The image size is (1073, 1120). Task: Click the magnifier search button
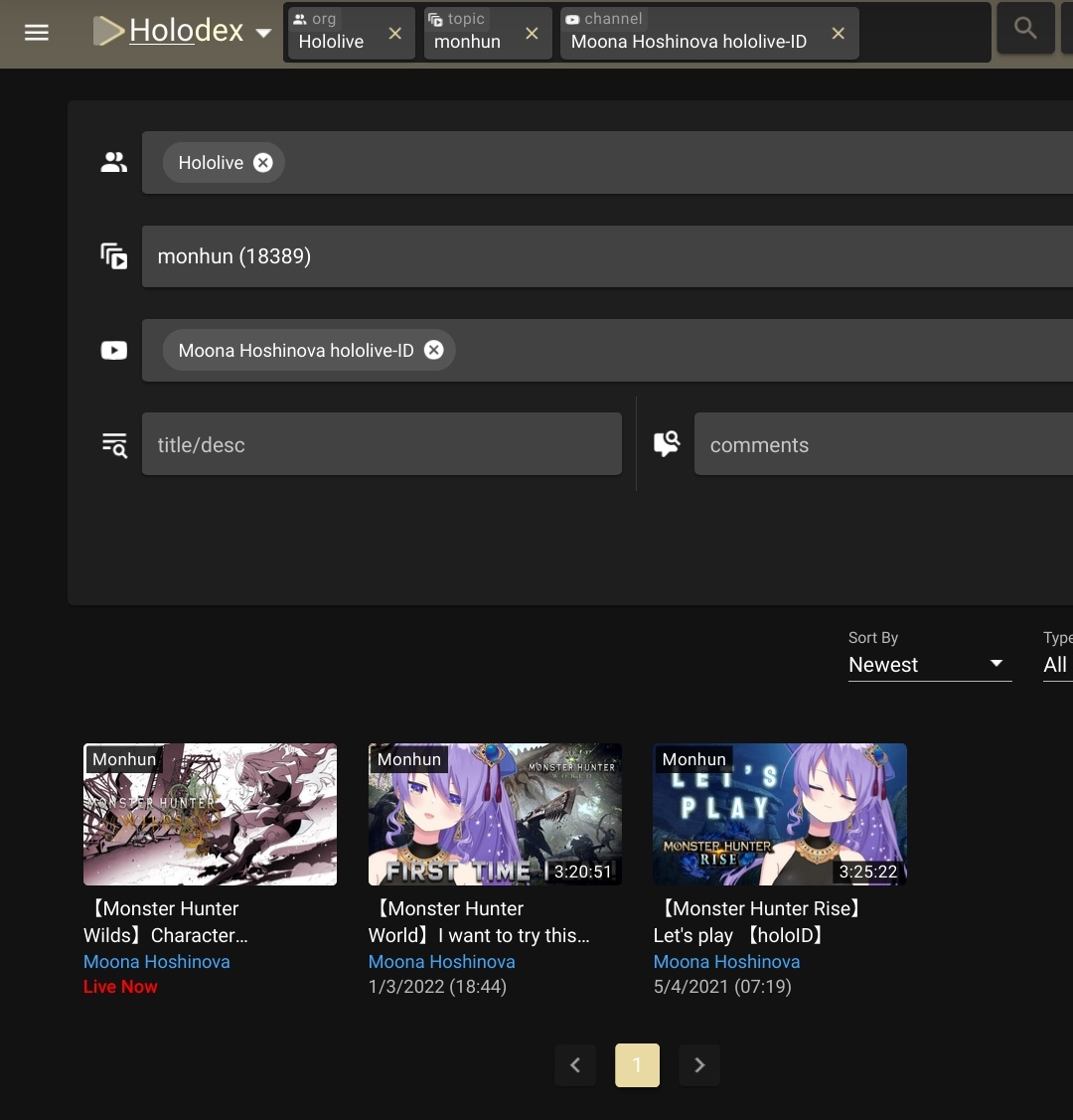coord(1025,30)
